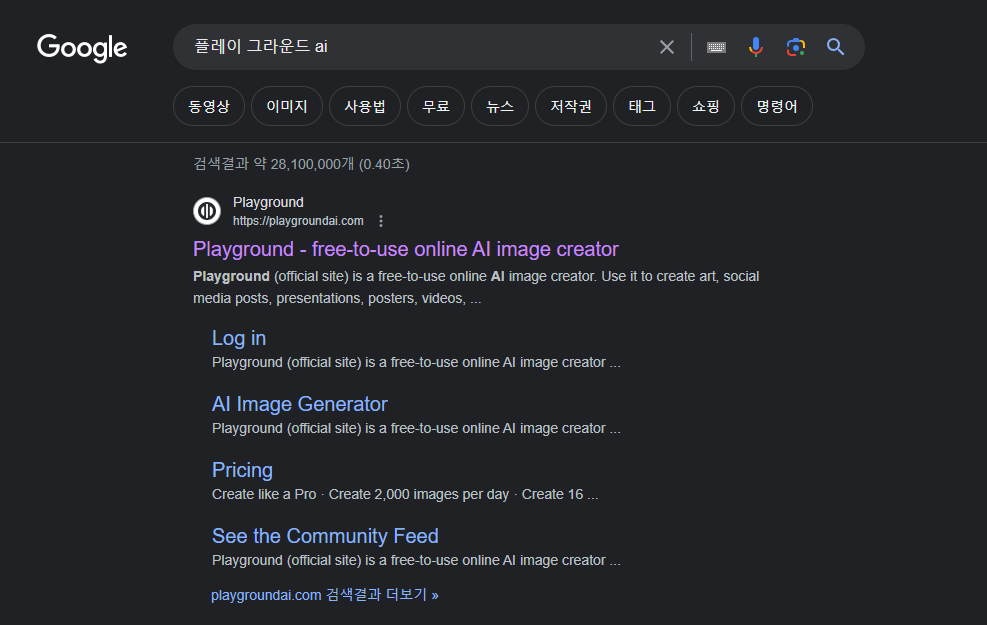The image size is (987, 625).
Task: Select the 태그 filter chip
Action: [642, 106]
